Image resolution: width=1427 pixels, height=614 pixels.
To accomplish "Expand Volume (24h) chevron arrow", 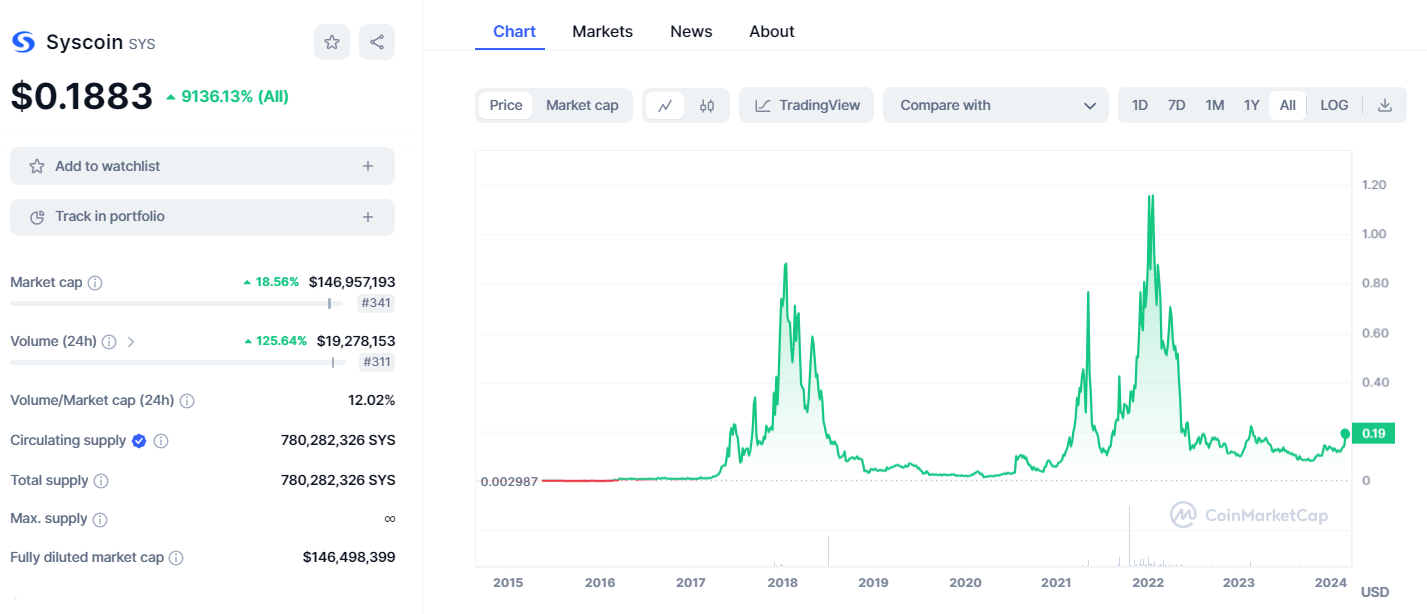I will point(131,342).
